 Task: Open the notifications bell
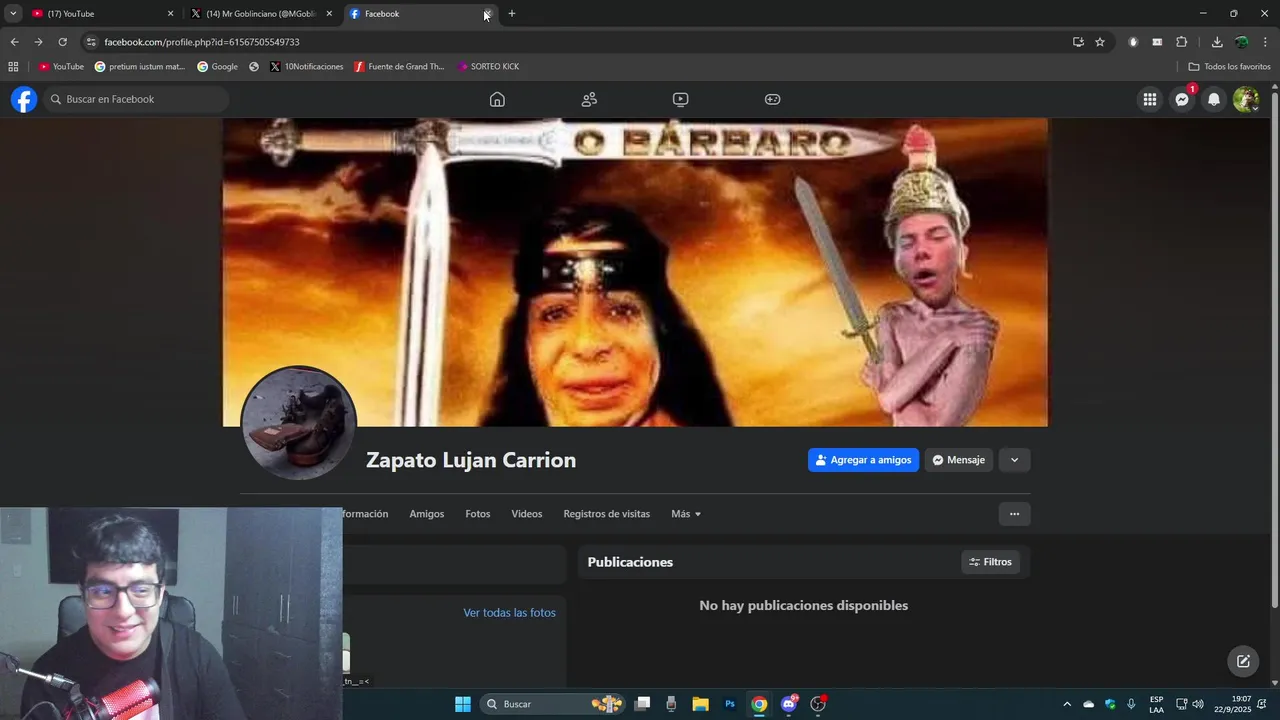pyautogui.click(x=1214, y=99)
